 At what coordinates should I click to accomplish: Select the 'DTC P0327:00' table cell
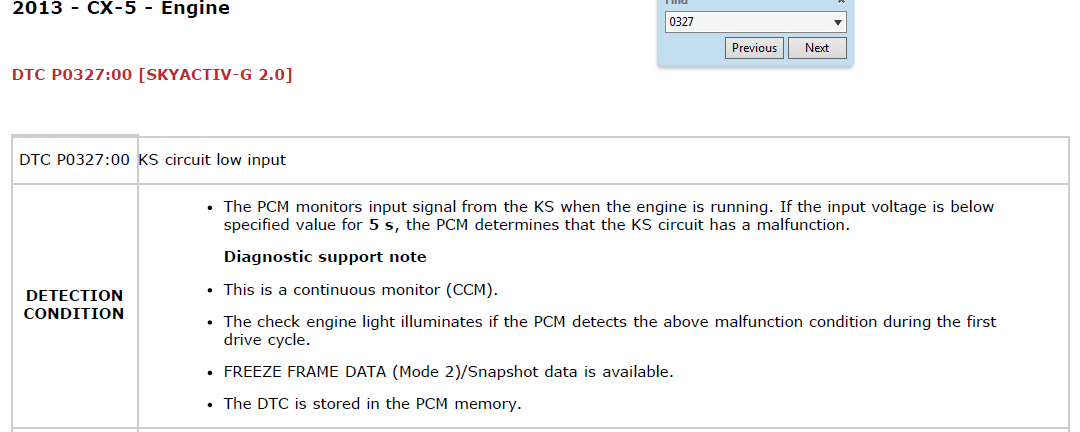point(75,160)
